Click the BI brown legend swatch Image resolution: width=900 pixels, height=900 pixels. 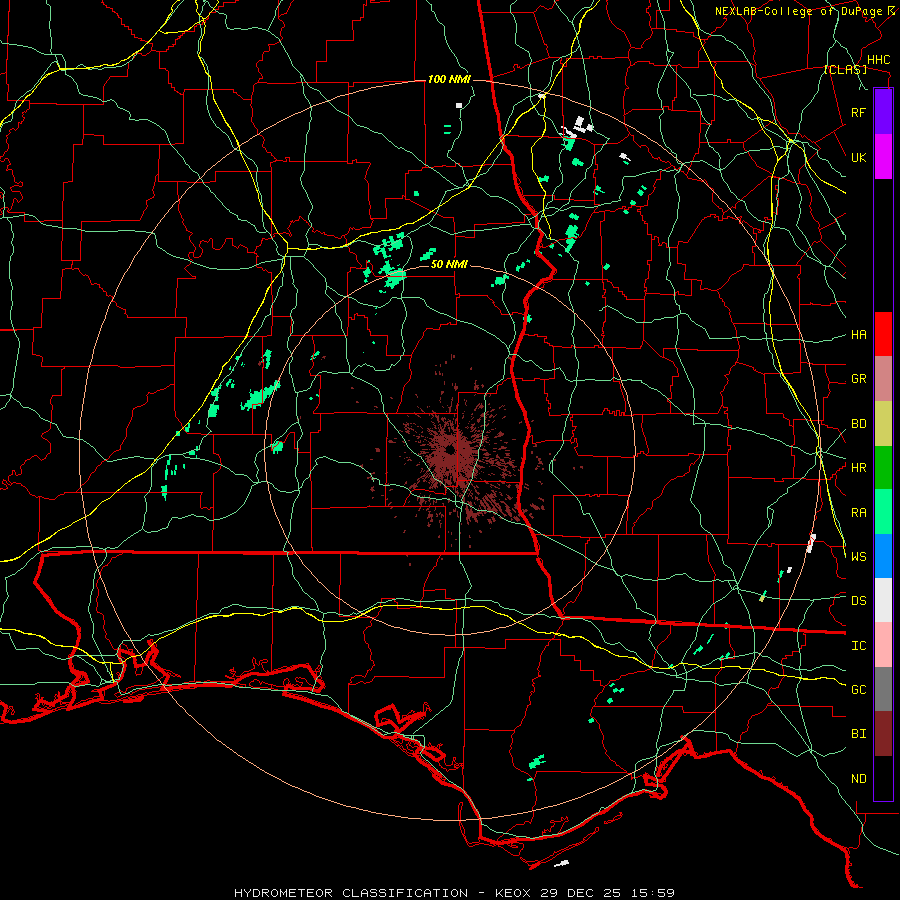point(883,734)
